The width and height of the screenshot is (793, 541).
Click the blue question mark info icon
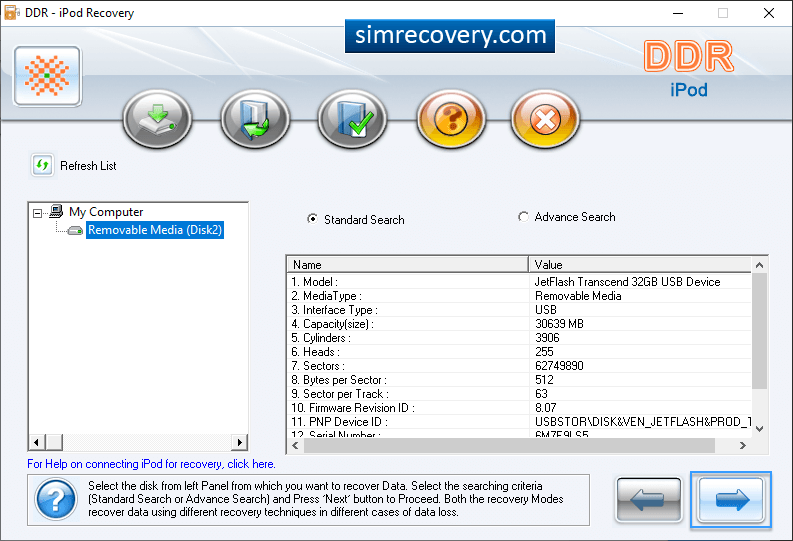[56, 500]
